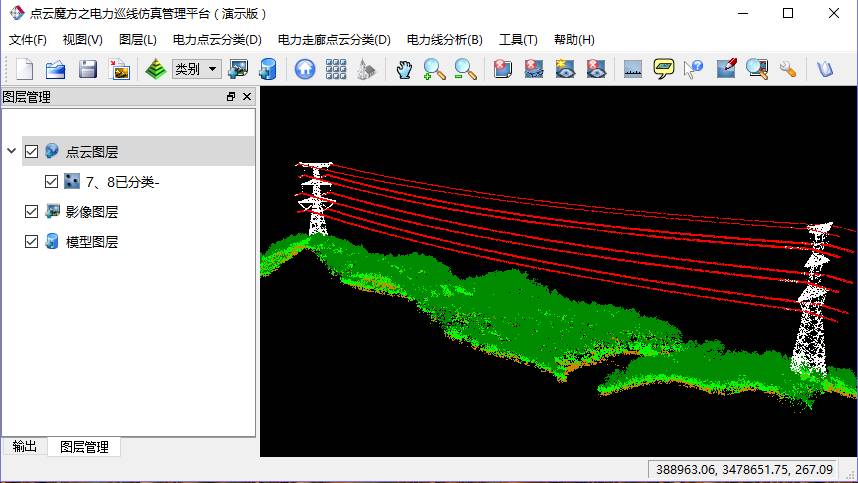Click the save floppy disk icon
Screen dimensions: 858x483
click(88, 69)
